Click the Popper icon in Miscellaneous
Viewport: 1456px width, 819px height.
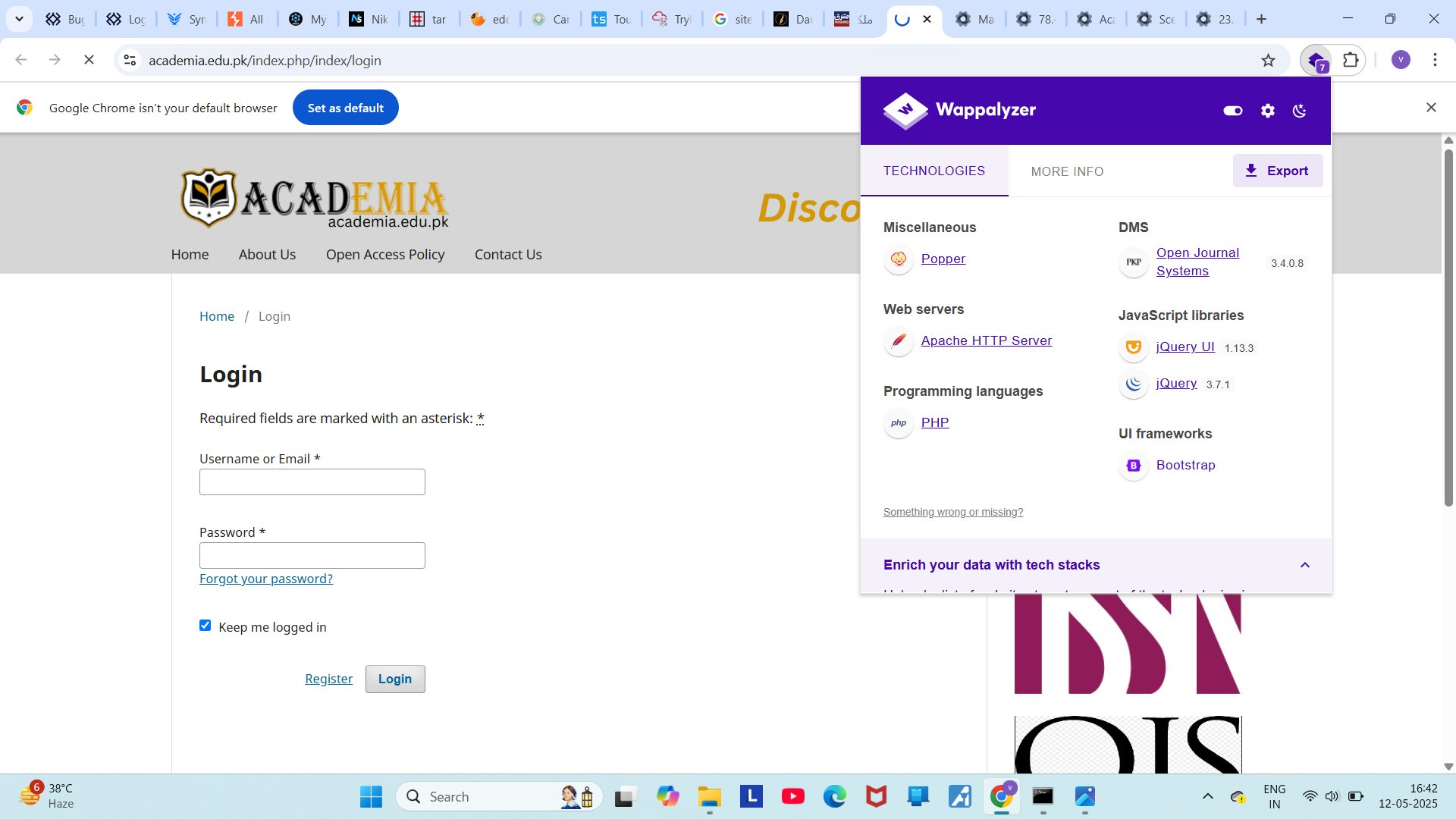(x=899, y=259)
